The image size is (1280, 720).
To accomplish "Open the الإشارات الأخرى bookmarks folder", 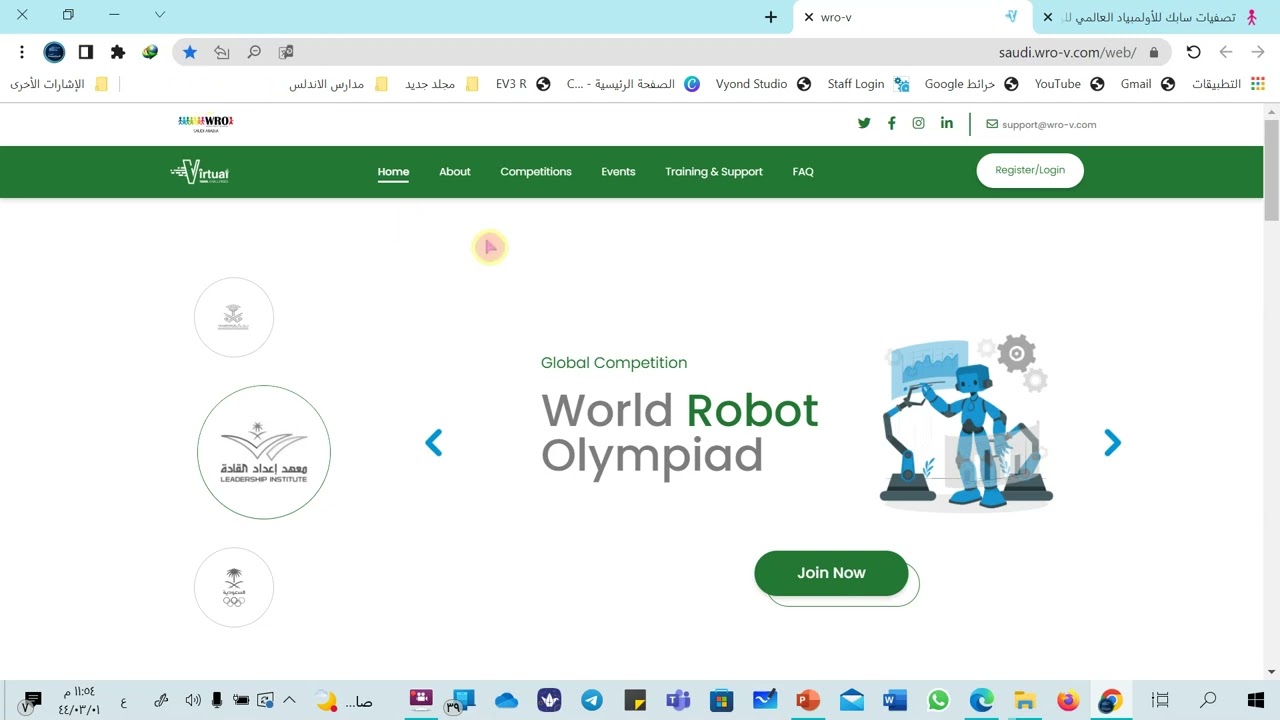I will pos(59,84).
